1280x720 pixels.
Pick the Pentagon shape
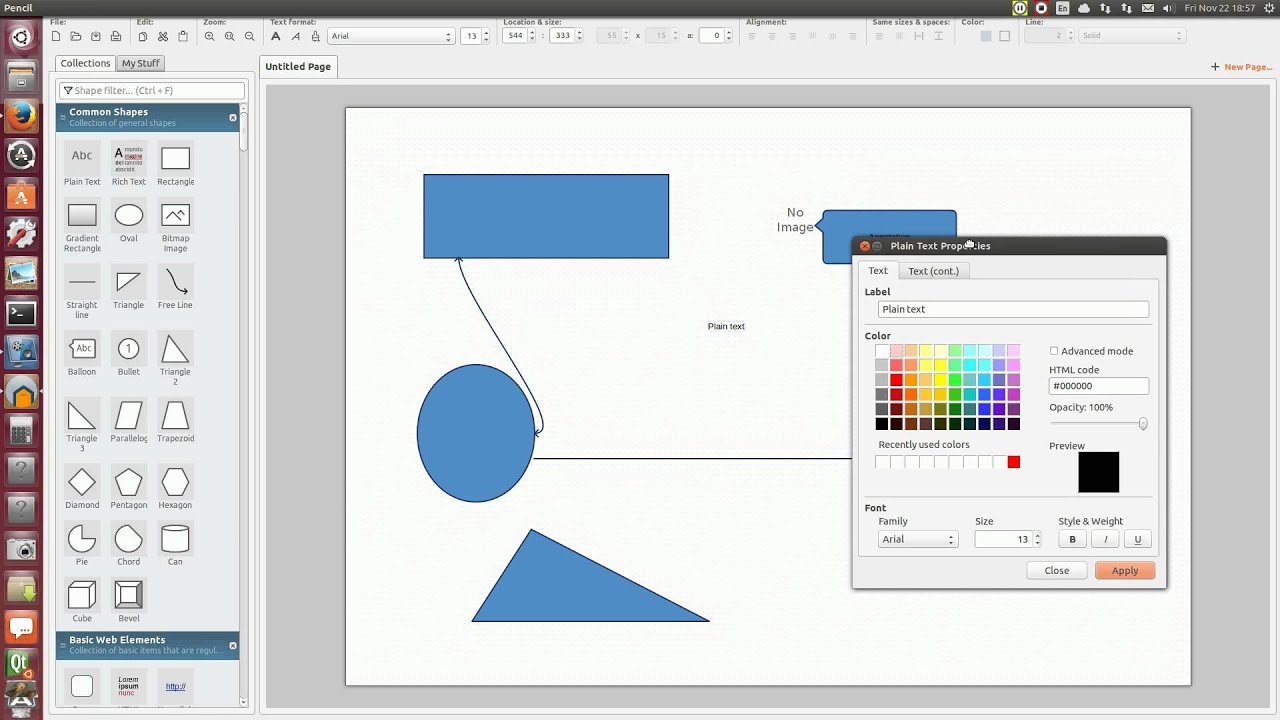click(128, 488)
